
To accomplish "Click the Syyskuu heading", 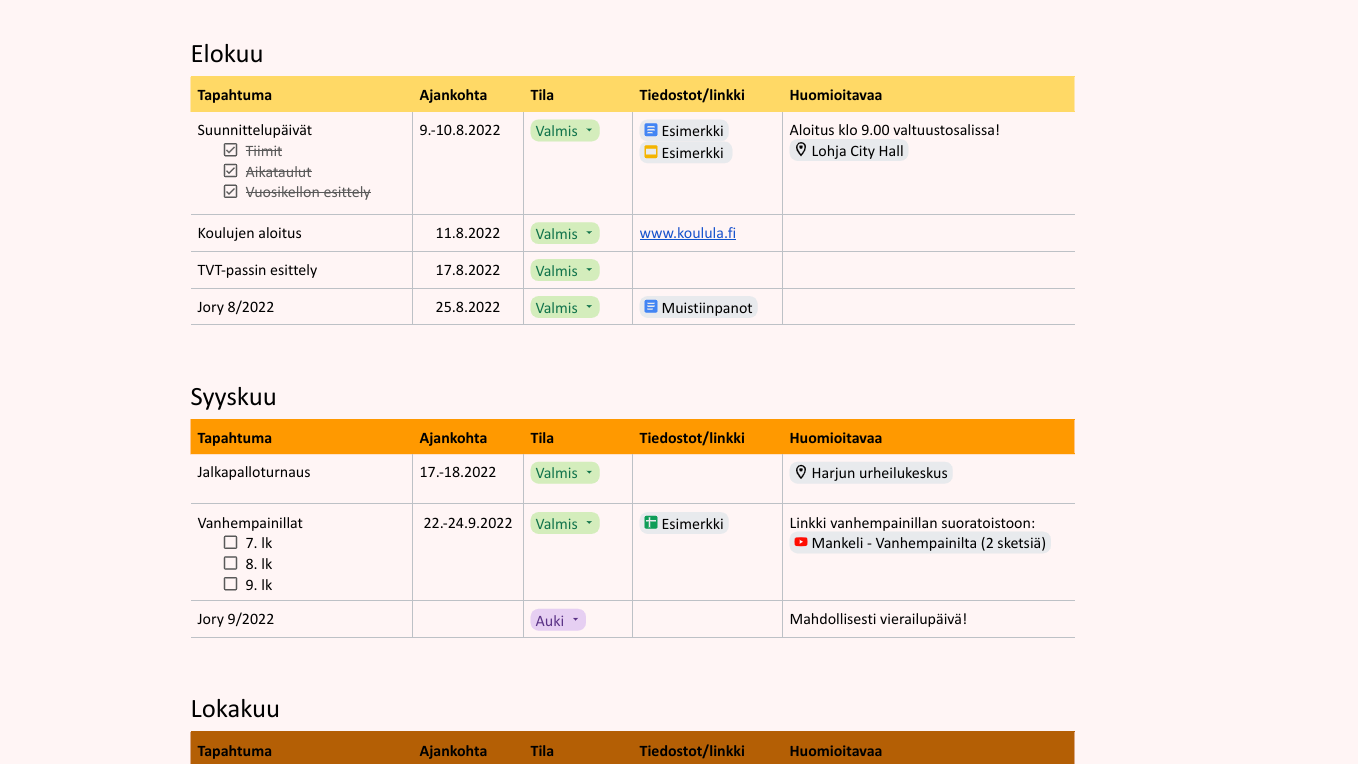I will coord(233,397).
